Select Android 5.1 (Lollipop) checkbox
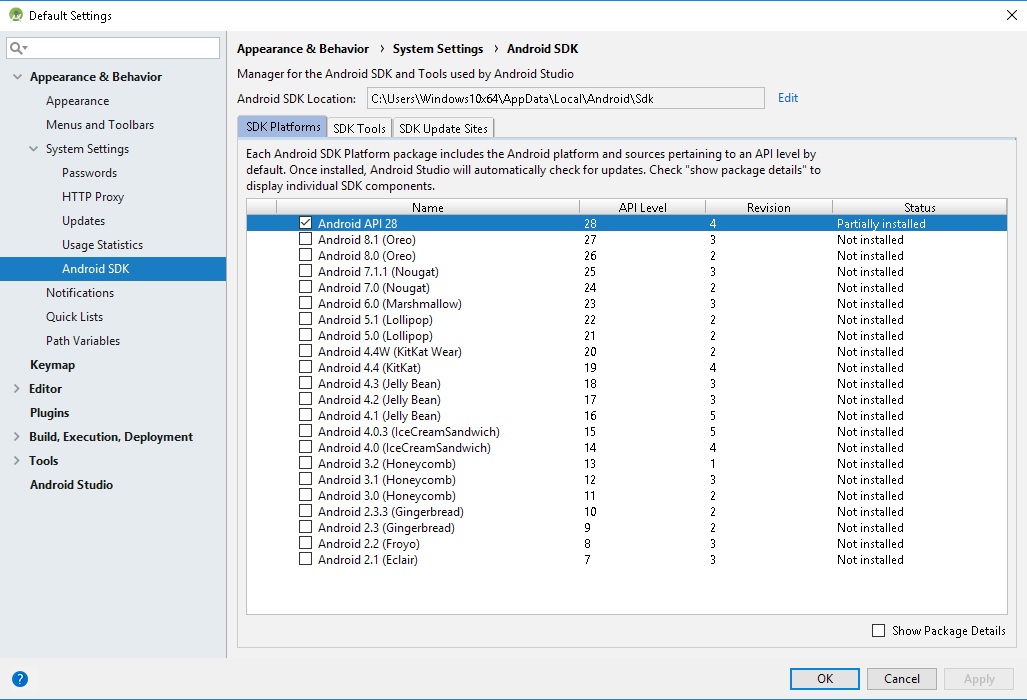The height and width of the screenshot is (700, 1027). pos(305,319)
